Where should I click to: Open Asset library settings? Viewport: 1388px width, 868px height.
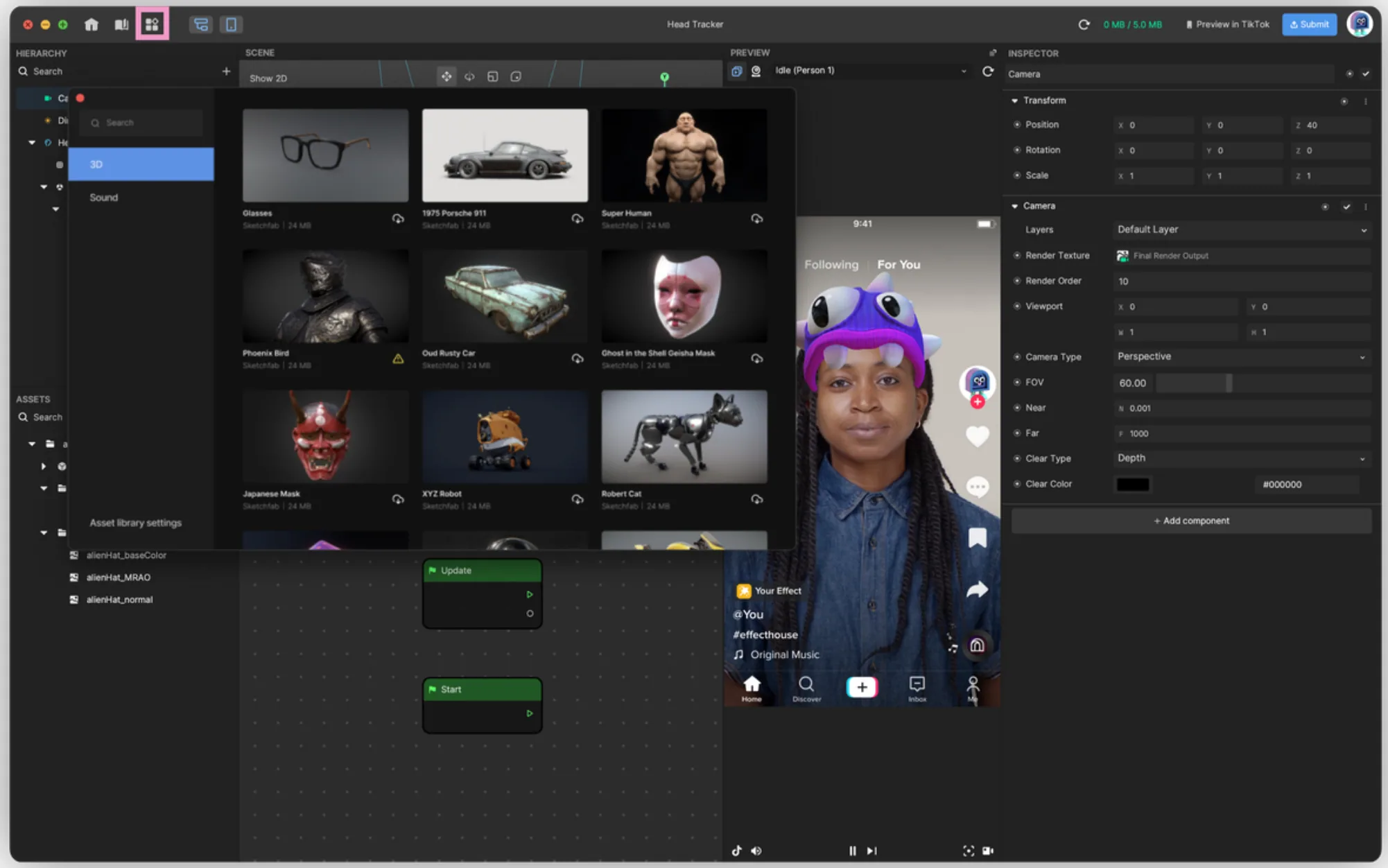pos(135,523)
